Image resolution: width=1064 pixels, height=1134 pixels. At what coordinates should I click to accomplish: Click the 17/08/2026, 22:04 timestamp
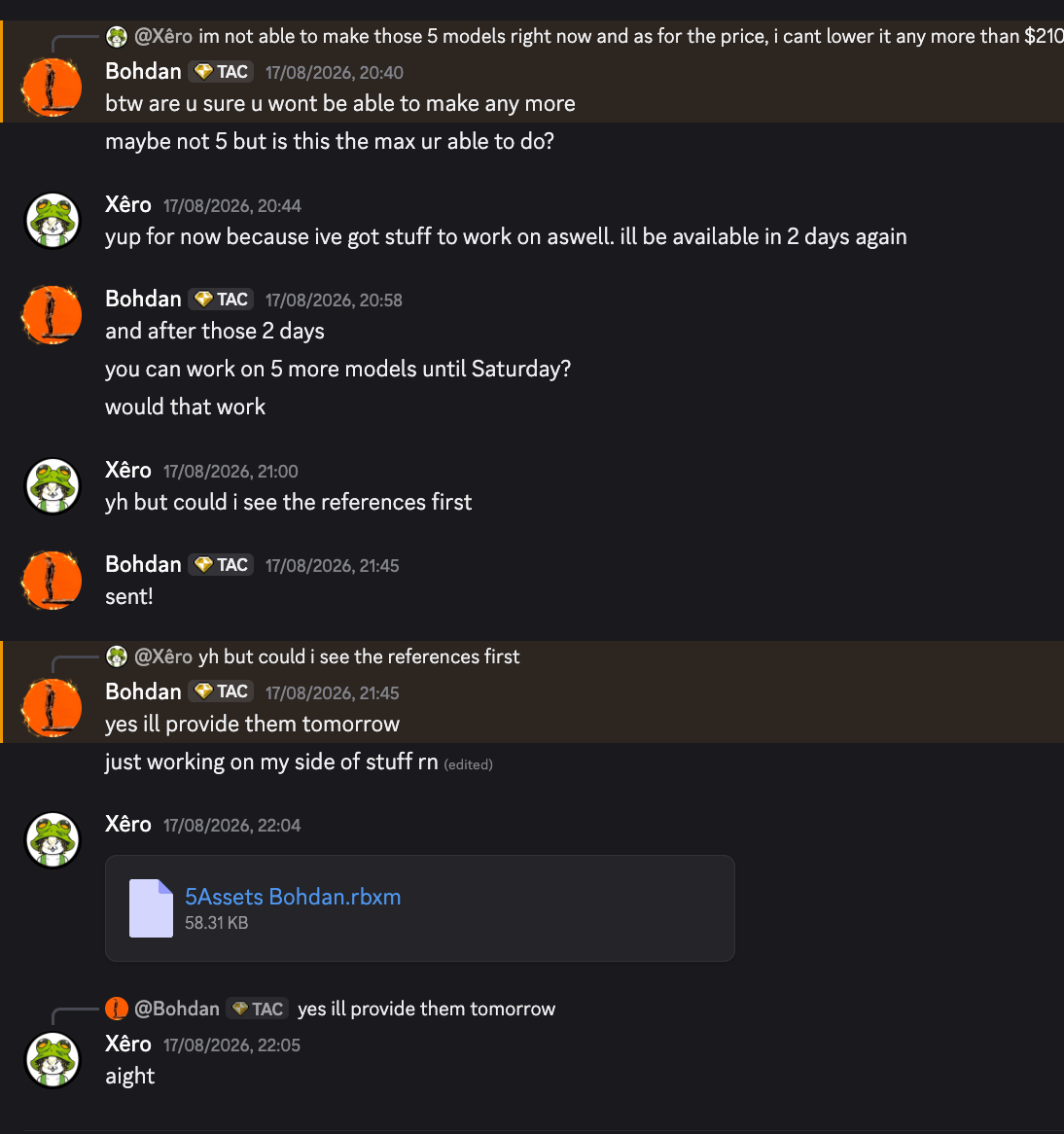pos(231,825)
